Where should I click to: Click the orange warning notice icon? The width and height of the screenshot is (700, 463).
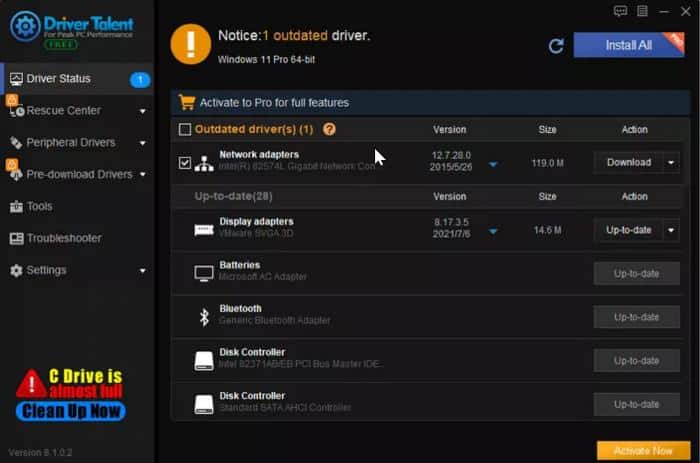point(191,44)
